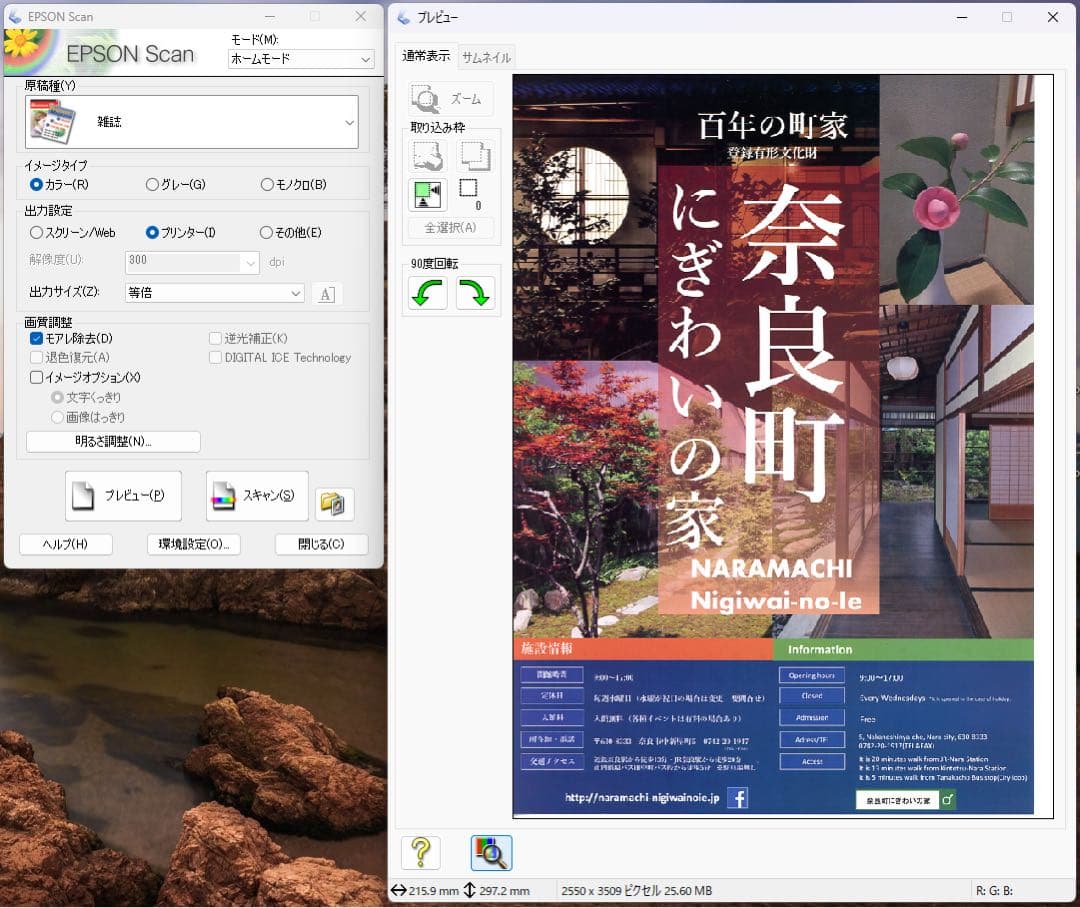Viewport: 1080px width, 908px height.
Task: Select the グレー(G) image type radio button
Action: 153,184
